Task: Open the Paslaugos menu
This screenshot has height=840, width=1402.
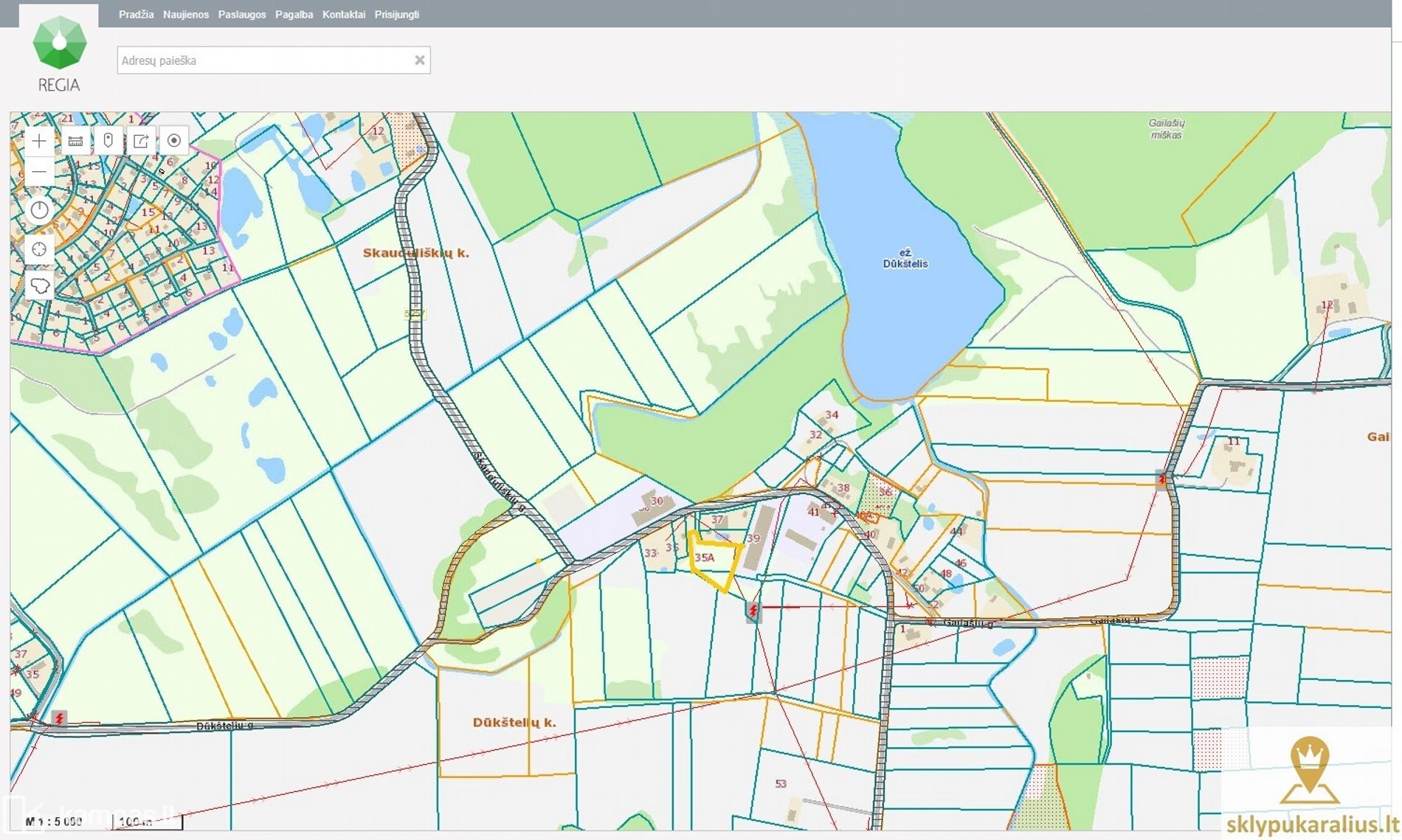Action: [242, 15]
